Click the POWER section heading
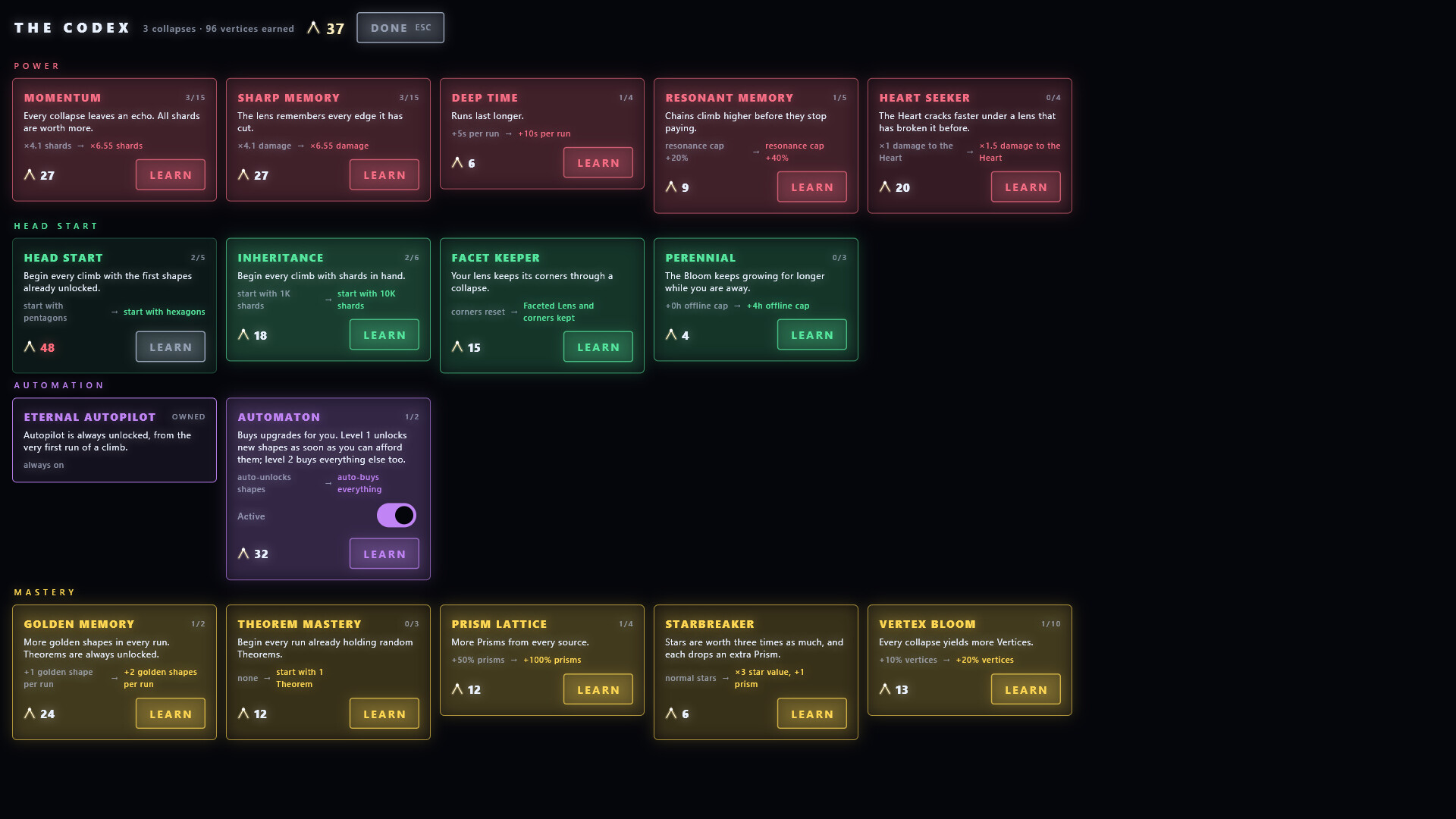Screen dimensions: 1456x819 tap(36, 67)
